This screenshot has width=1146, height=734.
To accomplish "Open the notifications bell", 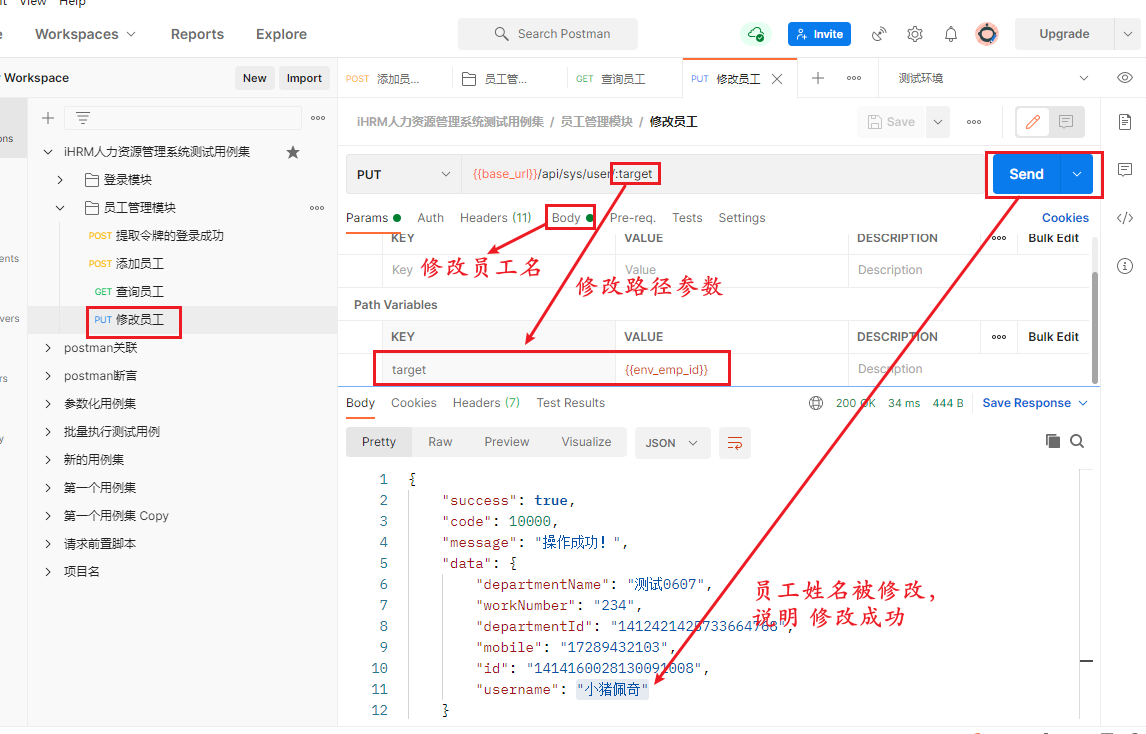I will point(951,34).
